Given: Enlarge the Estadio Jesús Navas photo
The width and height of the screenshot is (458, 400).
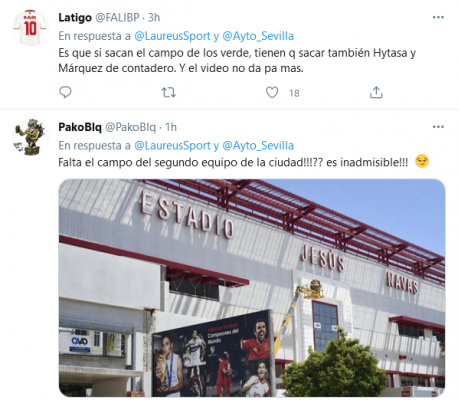Looking at the screenshot, I should click(252, 288).
